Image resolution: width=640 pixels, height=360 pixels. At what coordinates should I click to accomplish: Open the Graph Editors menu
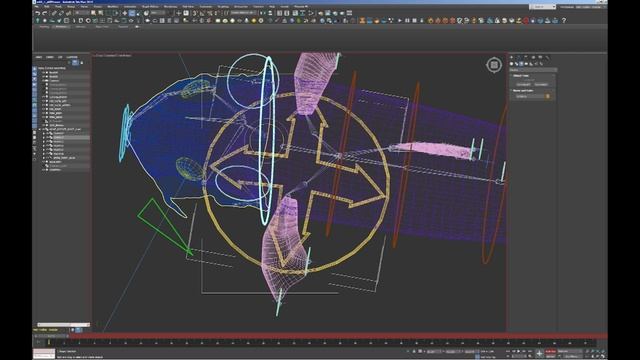tap(150, 7)
